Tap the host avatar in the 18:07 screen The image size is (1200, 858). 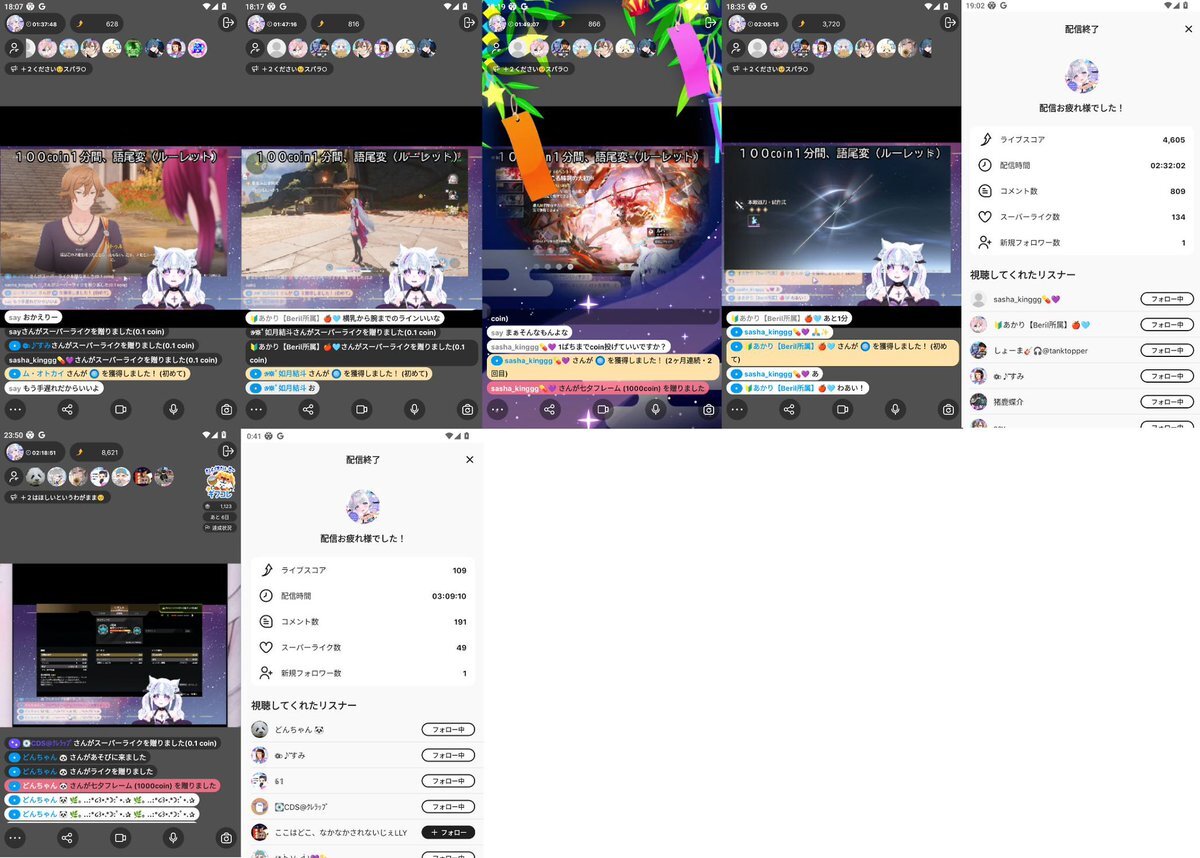point(15,23)
